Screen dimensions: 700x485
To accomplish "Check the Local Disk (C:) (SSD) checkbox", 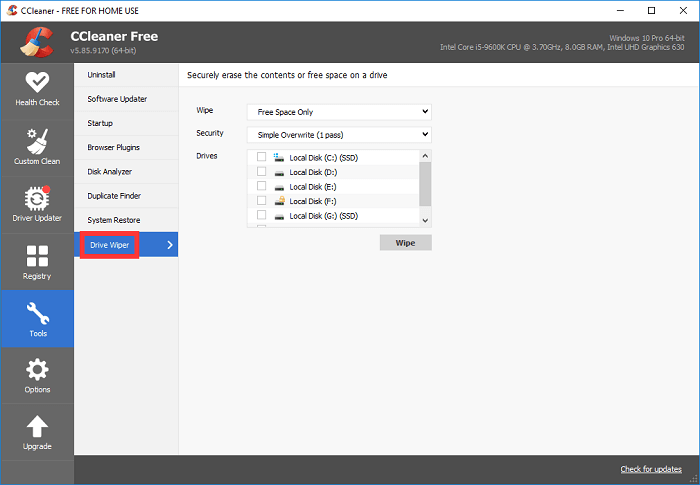I will (x=262, y=157).
